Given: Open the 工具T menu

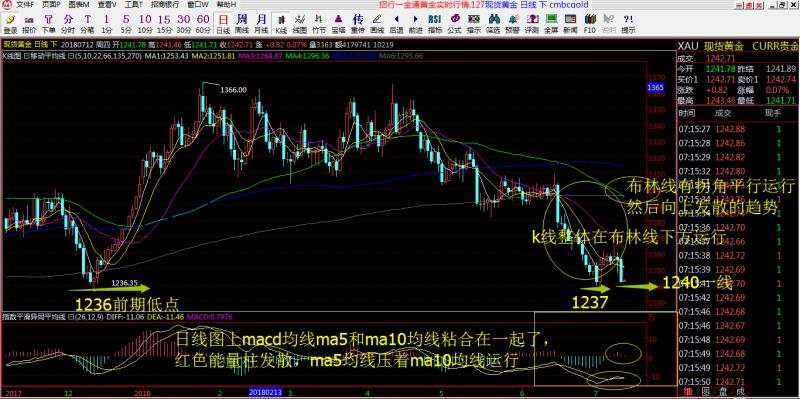Looking at the screenshot, I should (x=134, y=5).
